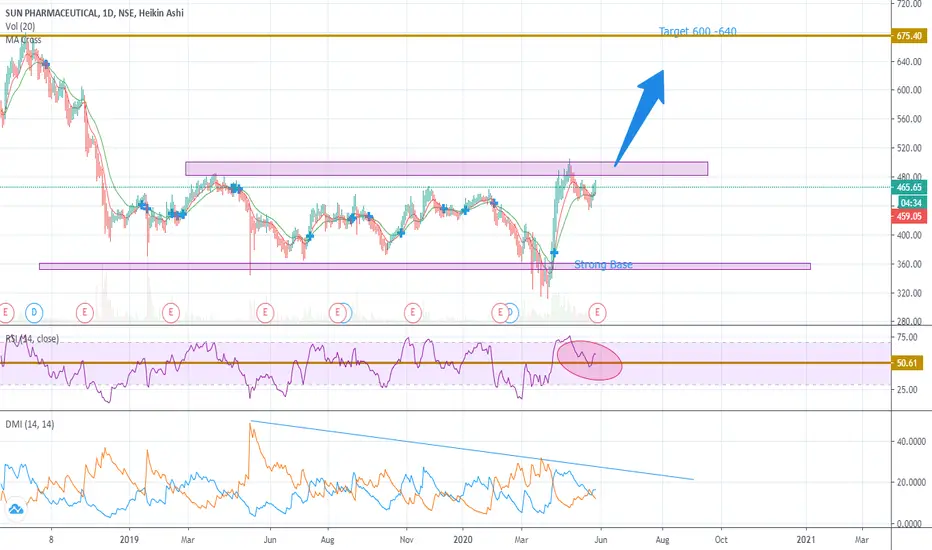Click the 75.00 RSI axis label
Viewport: 932px width, 550px height.
[908, 338]
